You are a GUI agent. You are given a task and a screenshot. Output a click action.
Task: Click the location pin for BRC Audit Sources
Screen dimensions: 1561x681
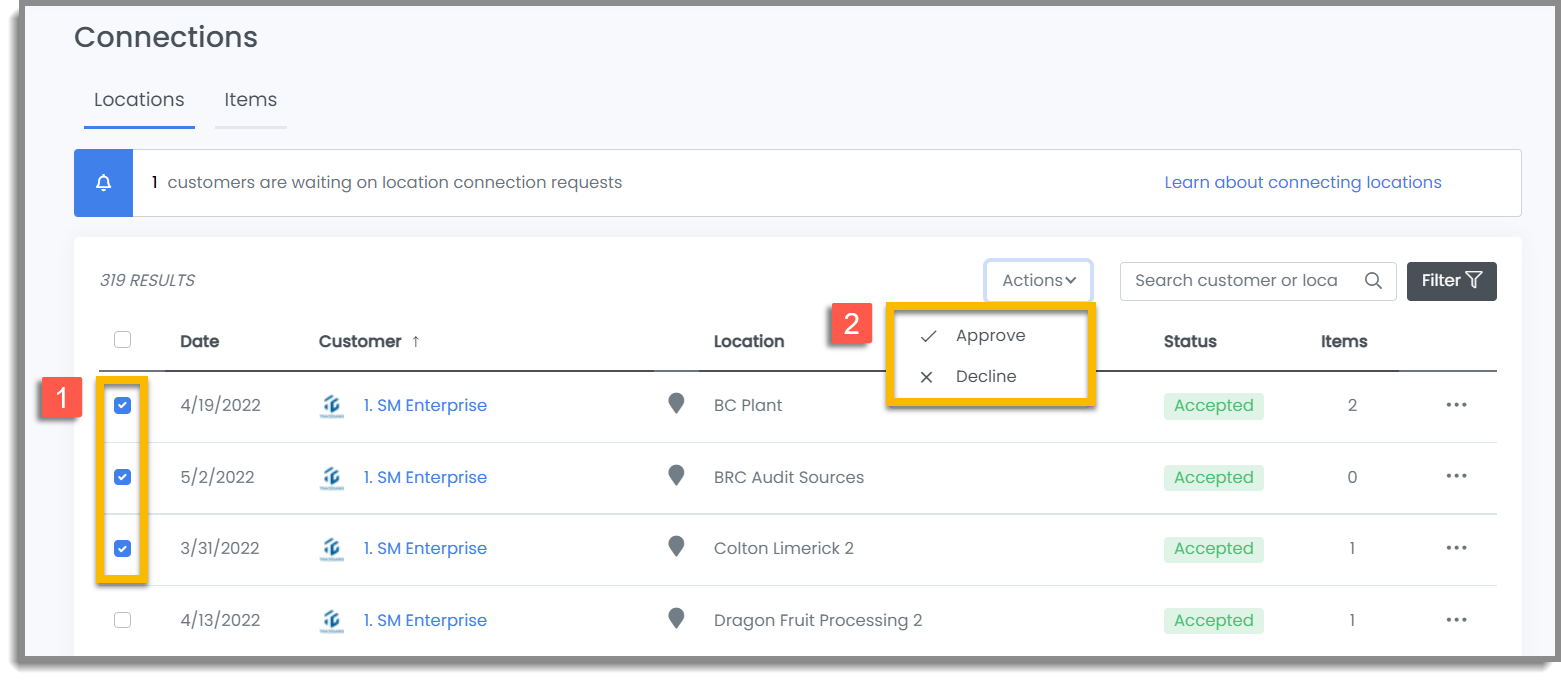click(676, 476)
